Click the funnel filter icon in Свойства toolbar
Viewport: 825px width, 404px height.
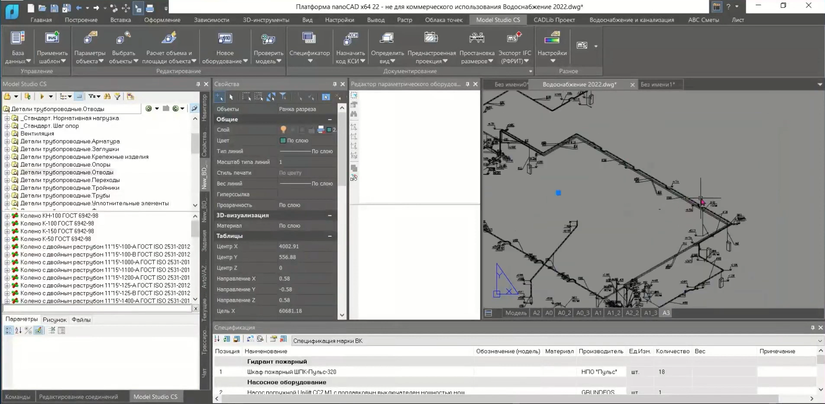click(283, 96)
